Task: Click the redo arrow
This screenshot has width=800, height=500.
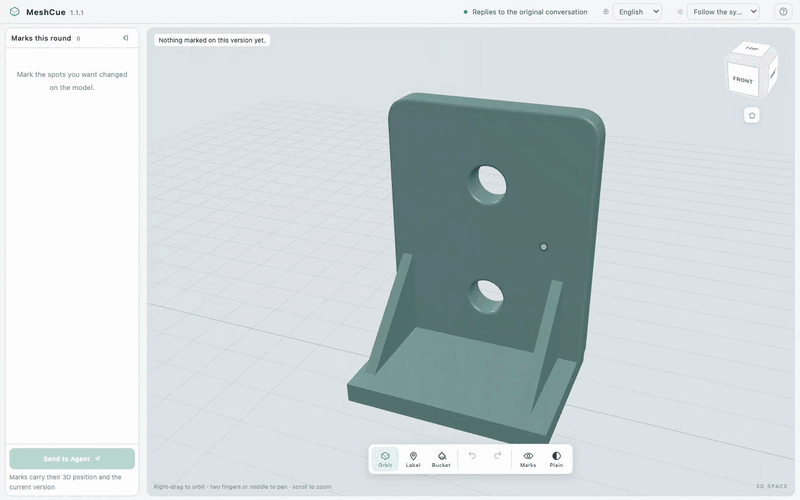Action: pos(497,456)
